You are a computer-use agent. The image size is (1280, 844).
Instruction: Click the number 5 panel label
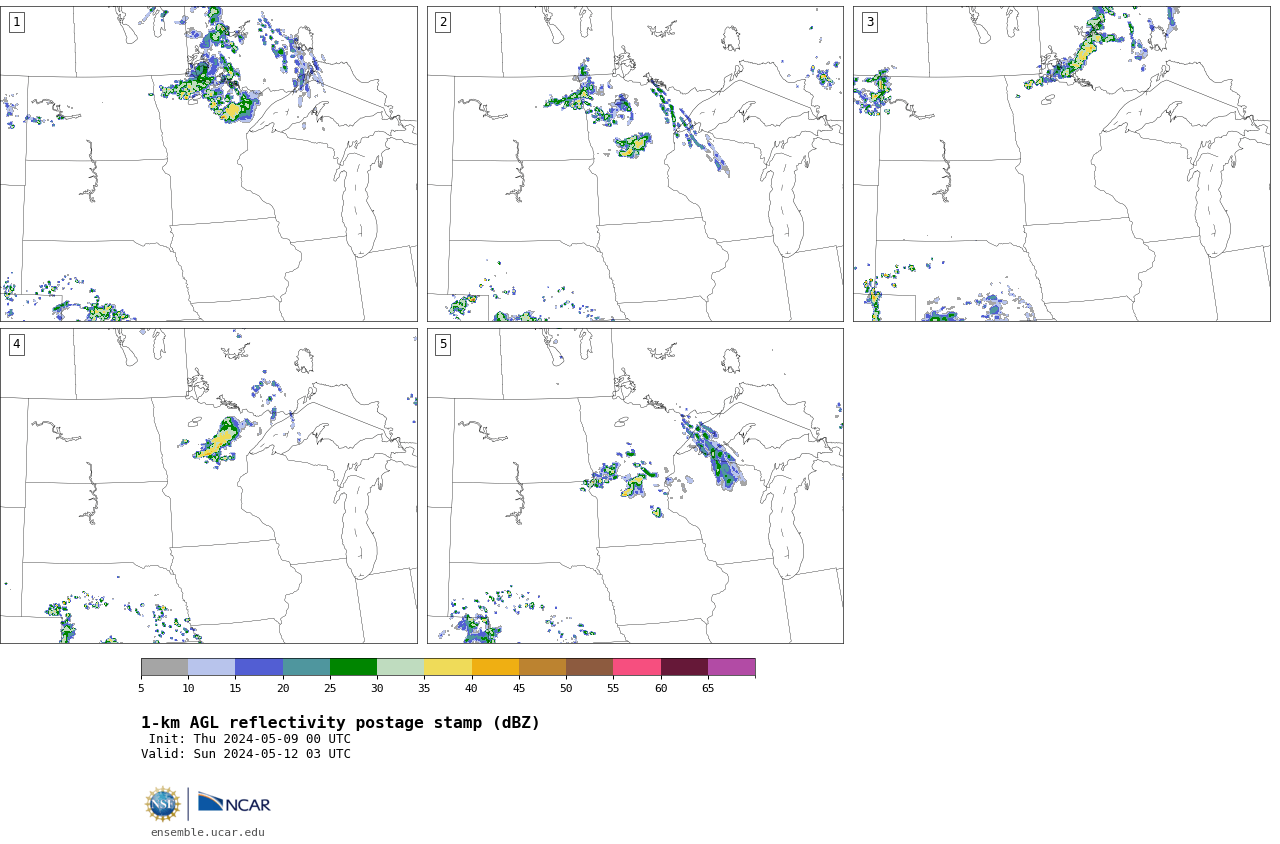[443, 344]
